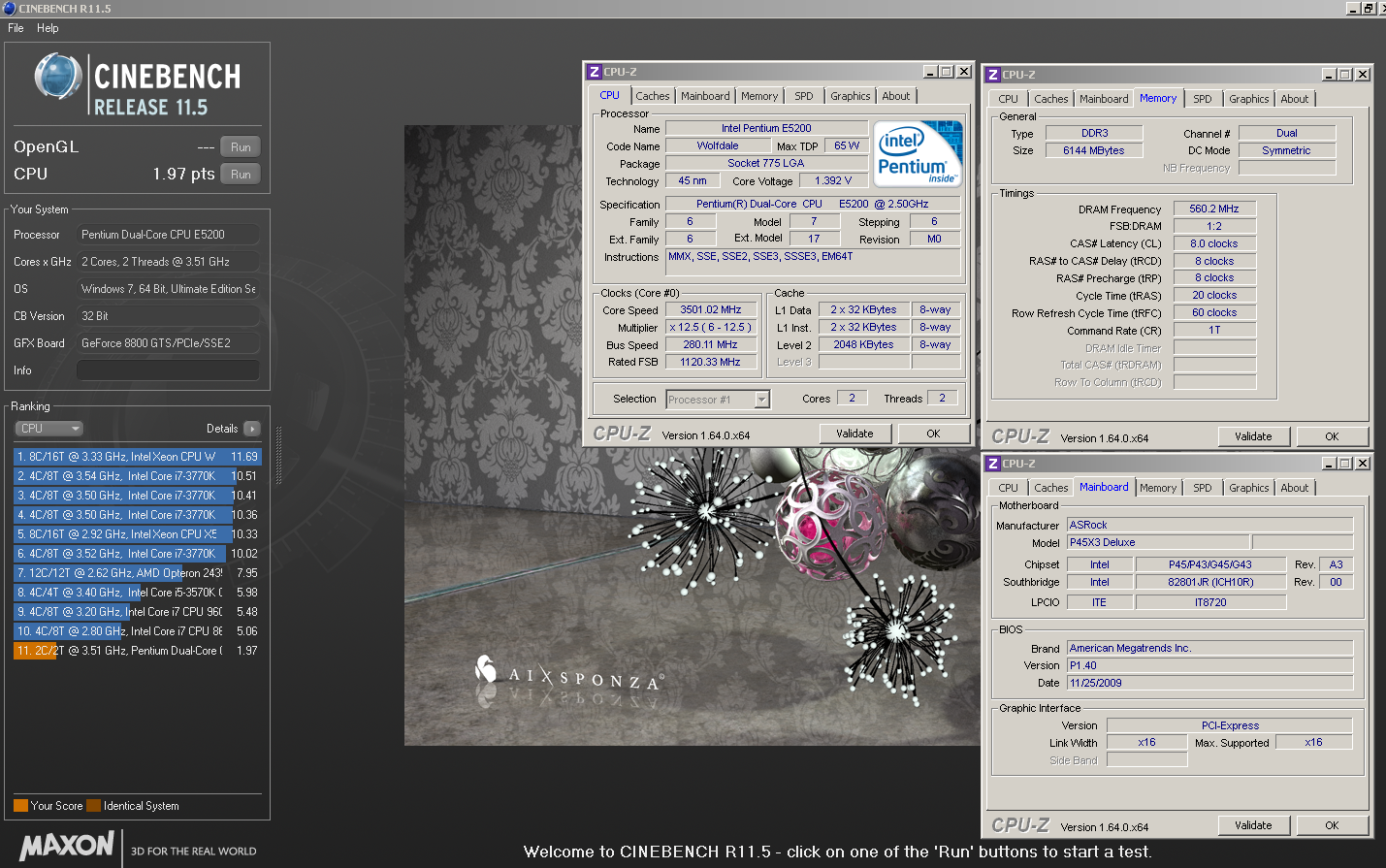The image size is (1386, 868).
Task: Click the Your Score orange legend swatch
Action: 20,805
